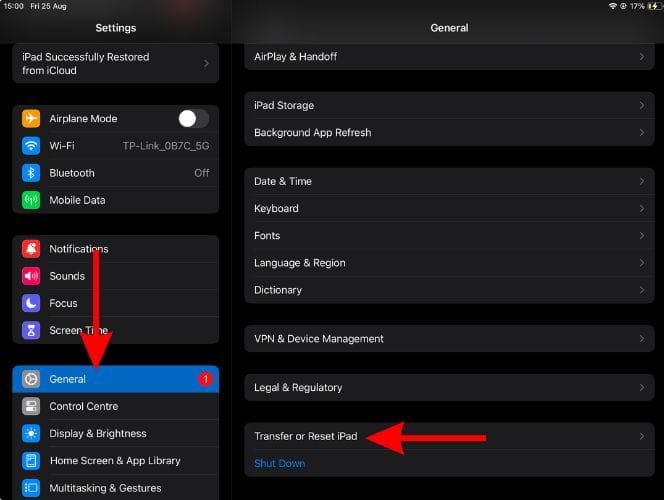Expand the iPad Successfully Restored notice chevron
664x500 pixels.
[x=206, y=64]
